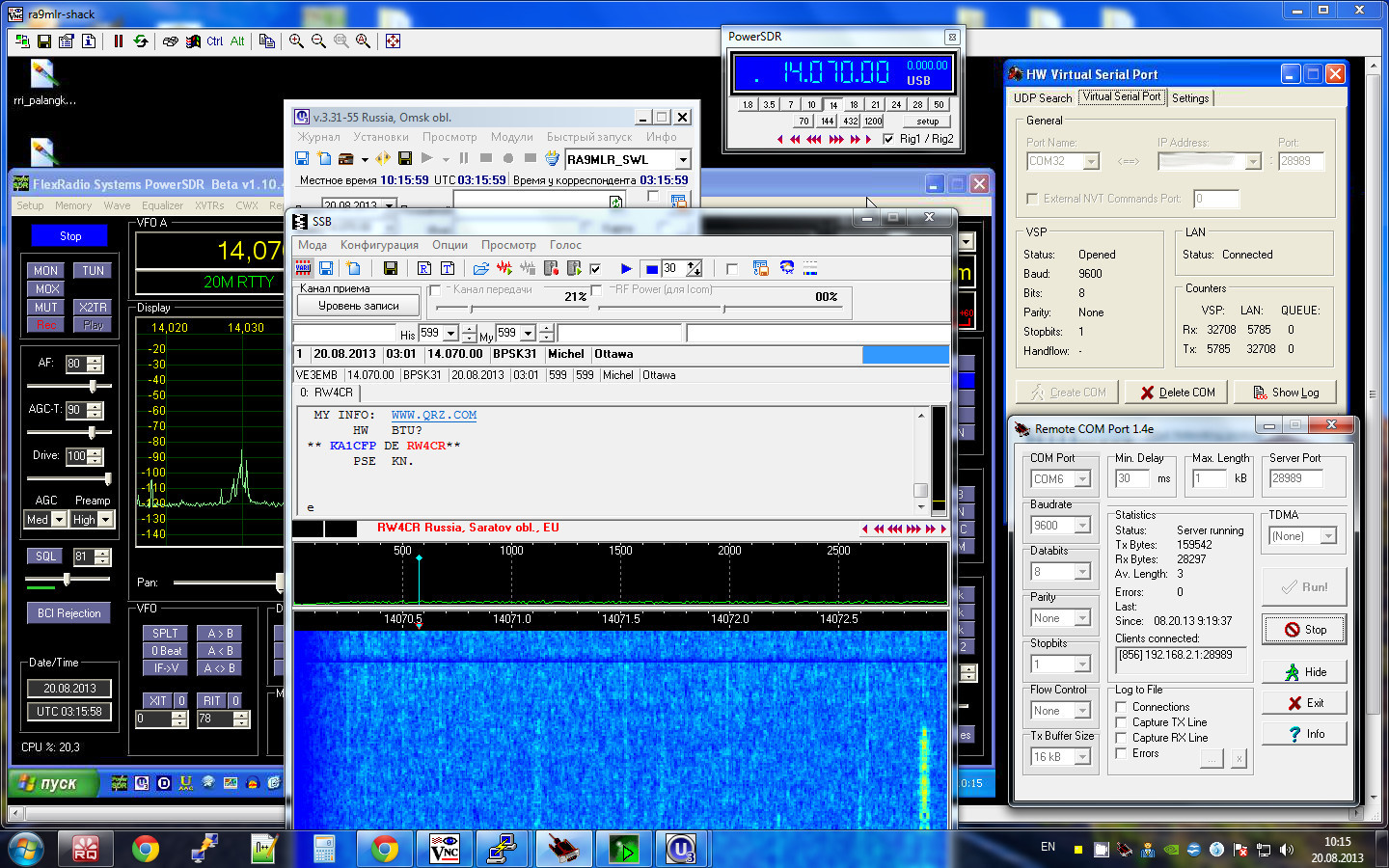Click Stop button in Remote COM Port
Image resolution: width=1389 pixels, height=868 pixels.
pyautogui.click(x=1304, y=630)
